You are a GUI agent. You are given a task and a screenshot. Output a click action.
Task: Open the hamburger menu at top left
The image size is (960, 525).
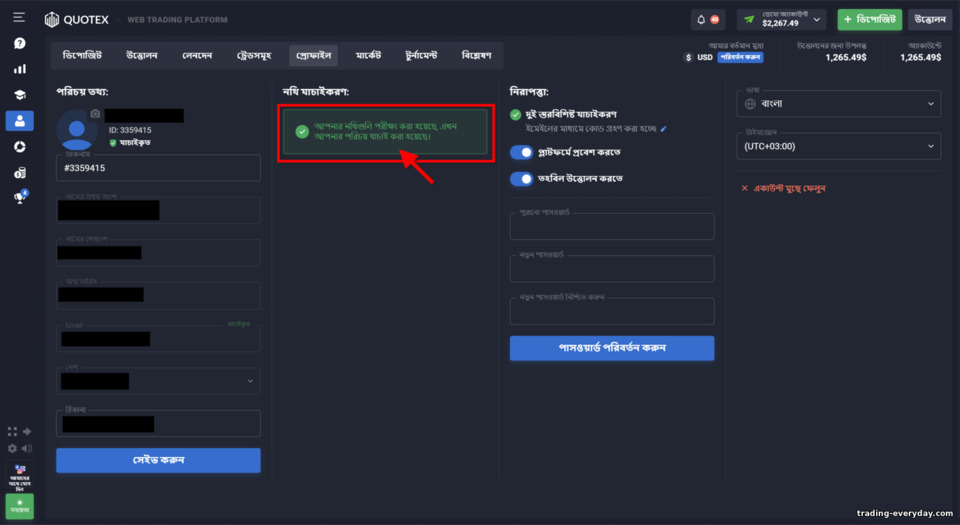(x=19, y=17)
